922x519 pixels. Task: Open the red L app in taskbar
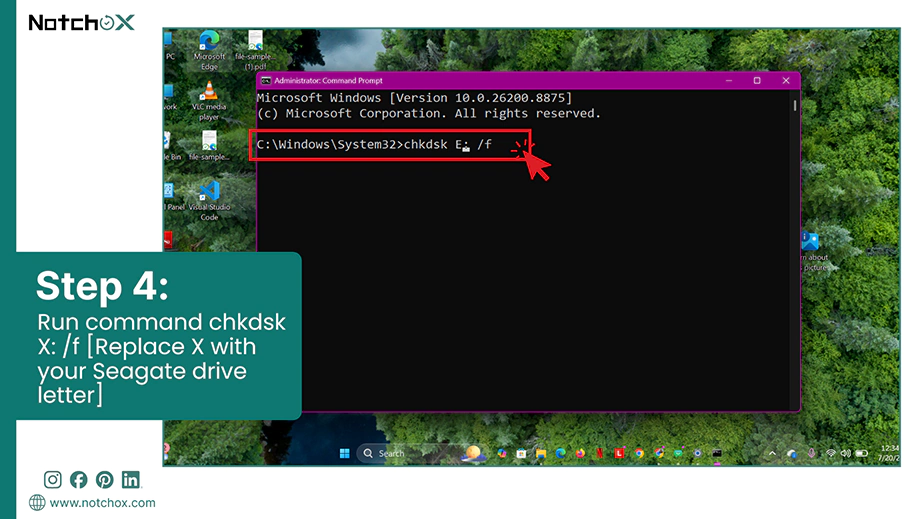pyautogui.click(x=620, y=453)
